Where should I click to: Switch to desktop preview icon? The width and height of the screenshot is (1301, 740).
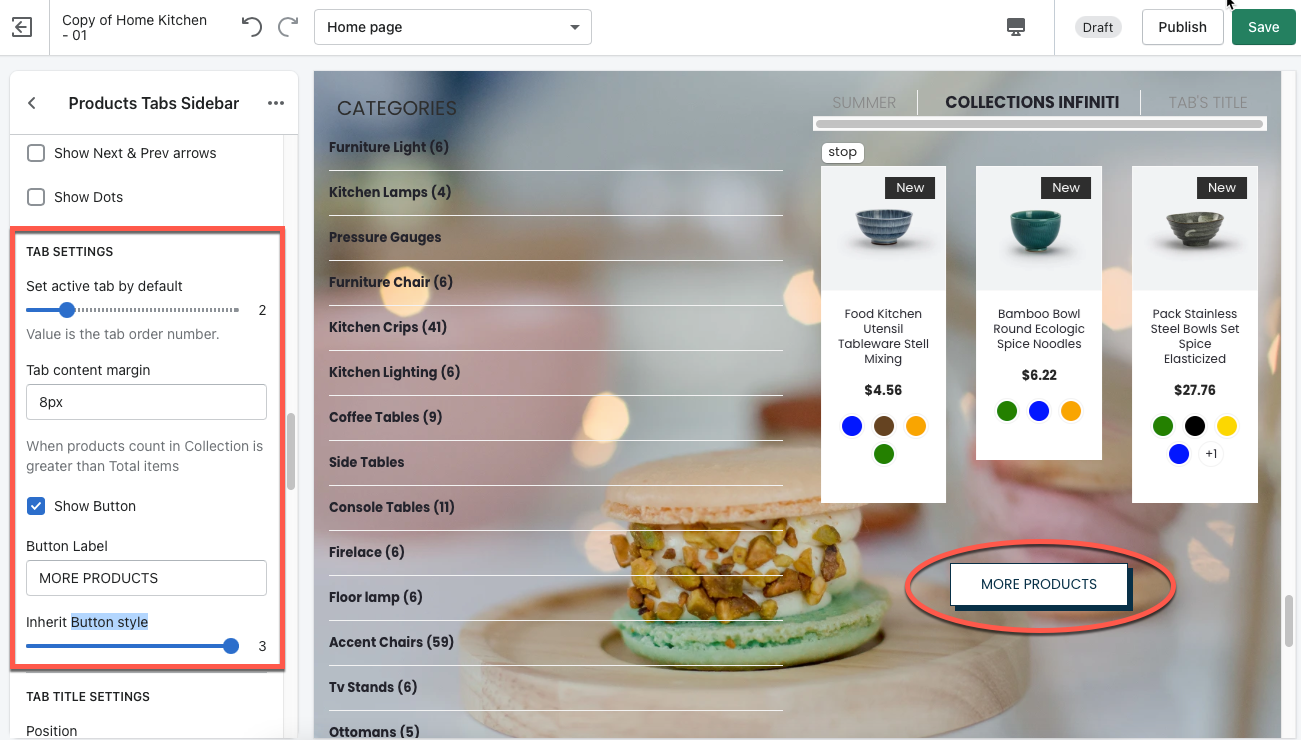click(x=1016, y=27)
